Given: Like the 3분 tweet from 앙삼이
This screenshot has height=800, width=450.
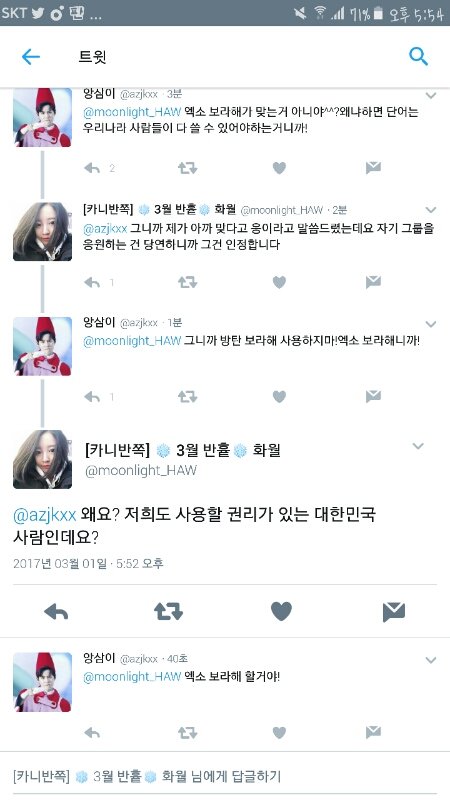Looking at the screenshot, I should click(279, 168).
